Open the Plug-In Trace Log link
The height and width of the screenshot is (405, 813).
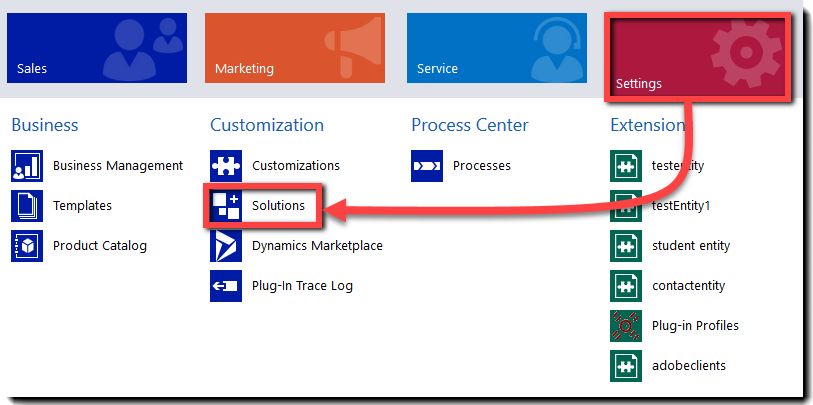(x=302, y=286)
